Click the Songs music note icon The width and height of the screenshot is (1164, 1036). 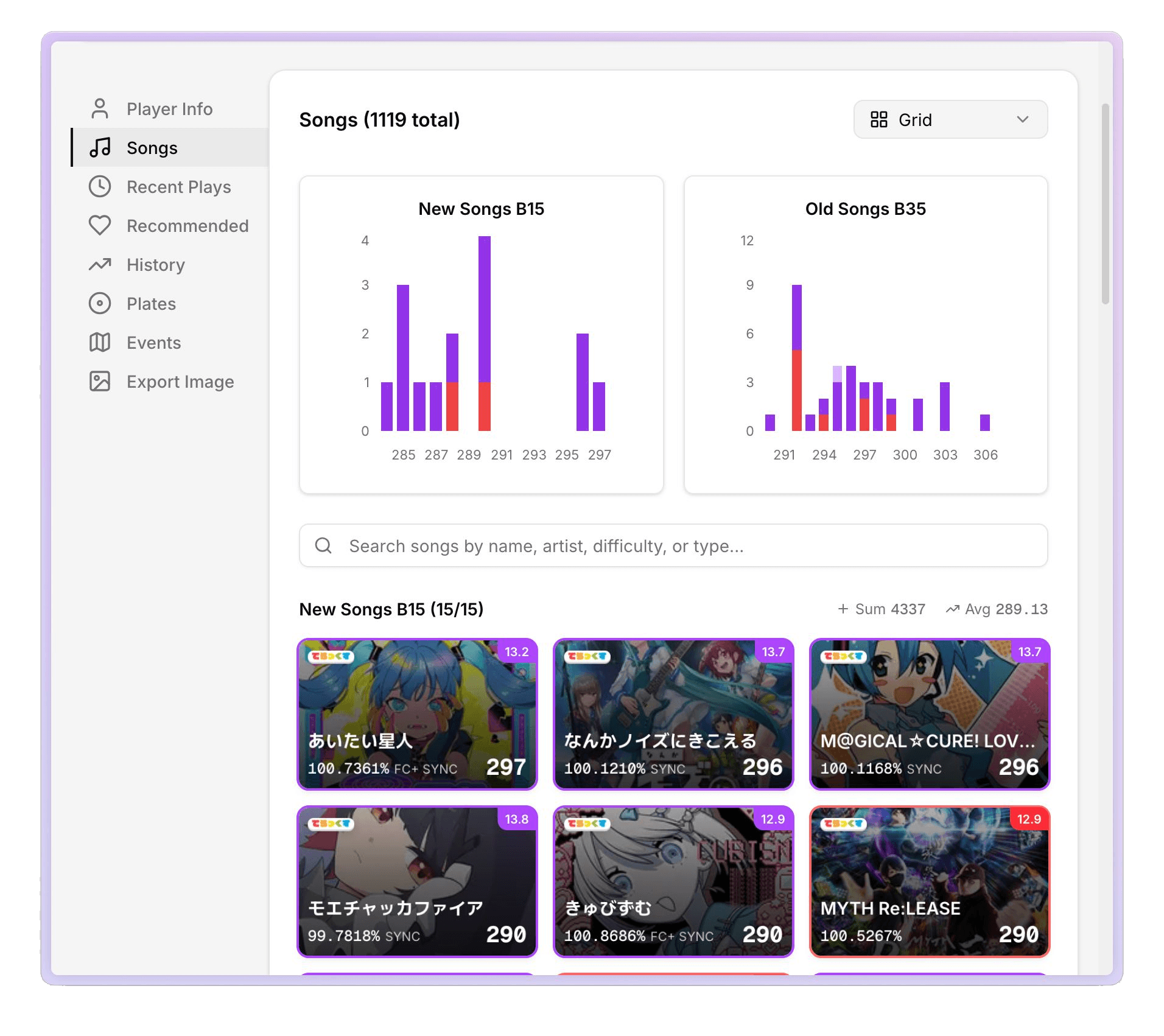click(x=100, y=148)
